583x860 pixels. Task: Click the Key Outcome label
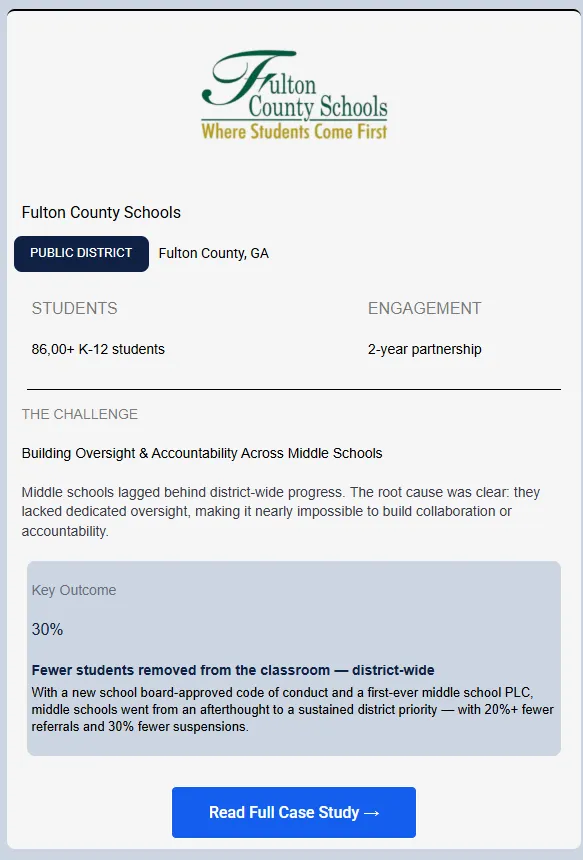(x=74, y=590)
